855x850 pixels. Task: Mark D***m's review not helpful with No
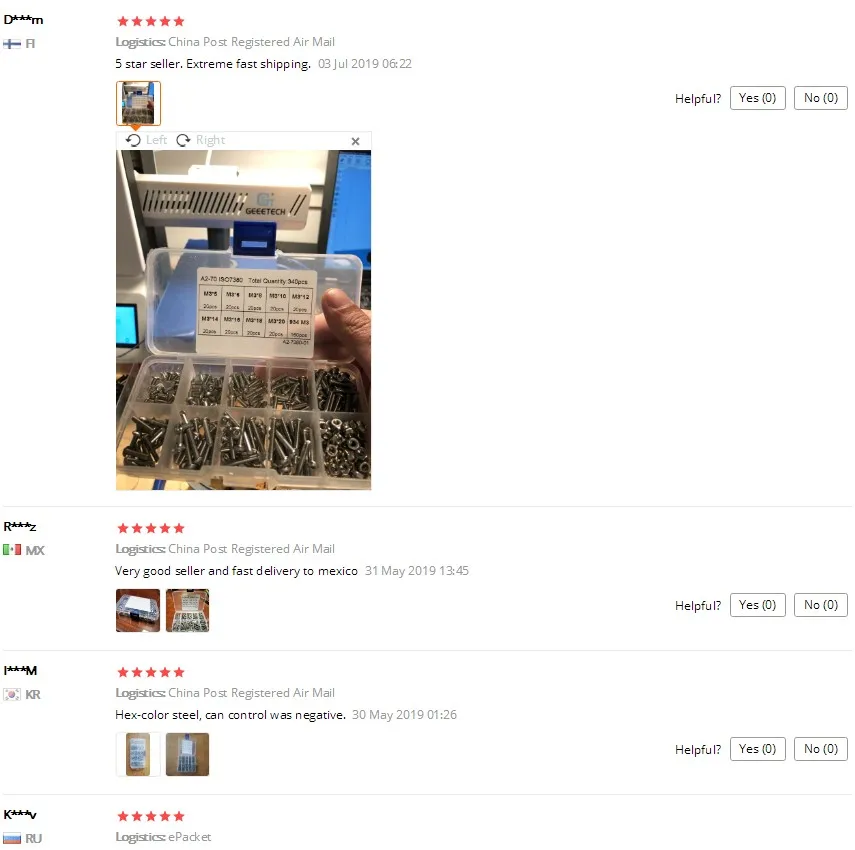point(821,98)
